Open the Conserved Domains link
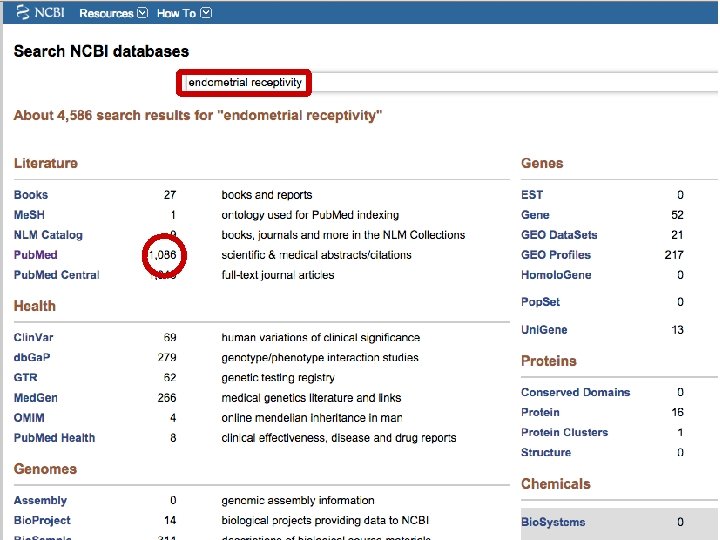The height and width of the screenshot is (540, 720). coord(575,392)
